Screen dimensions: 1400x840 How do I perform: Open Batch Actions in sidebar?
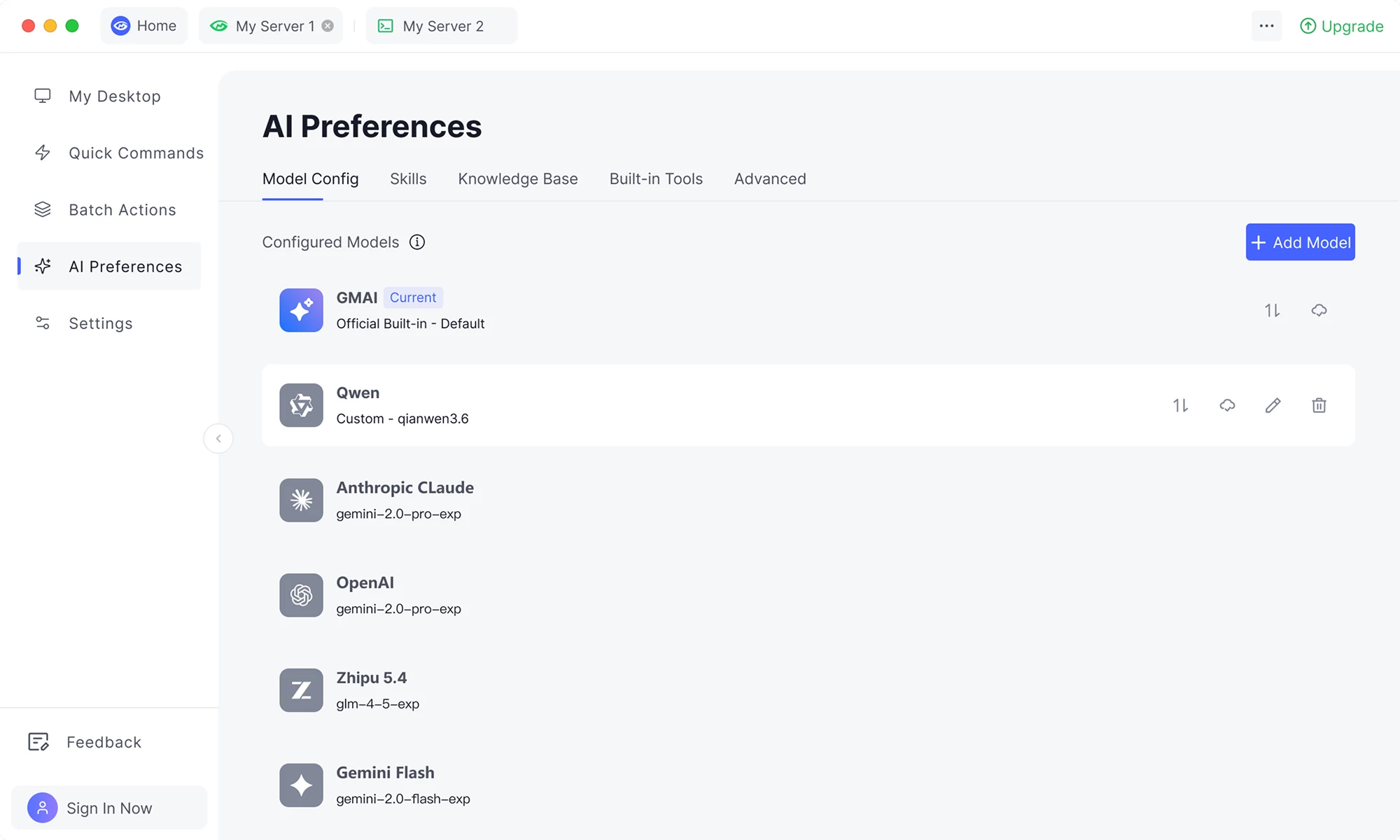pyautogui.click(x=109, y=209)
